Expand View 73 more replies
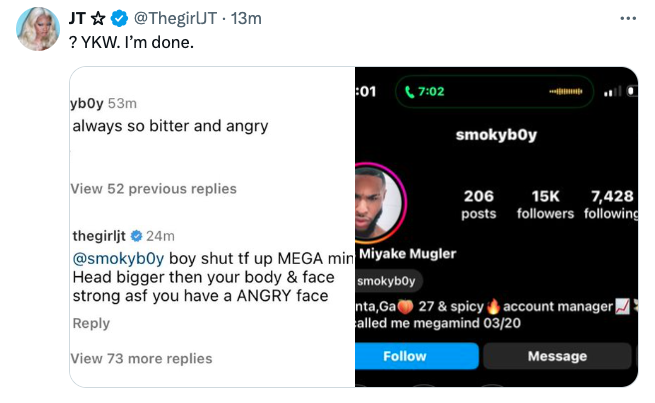655x403 pixels. point(141,358)
